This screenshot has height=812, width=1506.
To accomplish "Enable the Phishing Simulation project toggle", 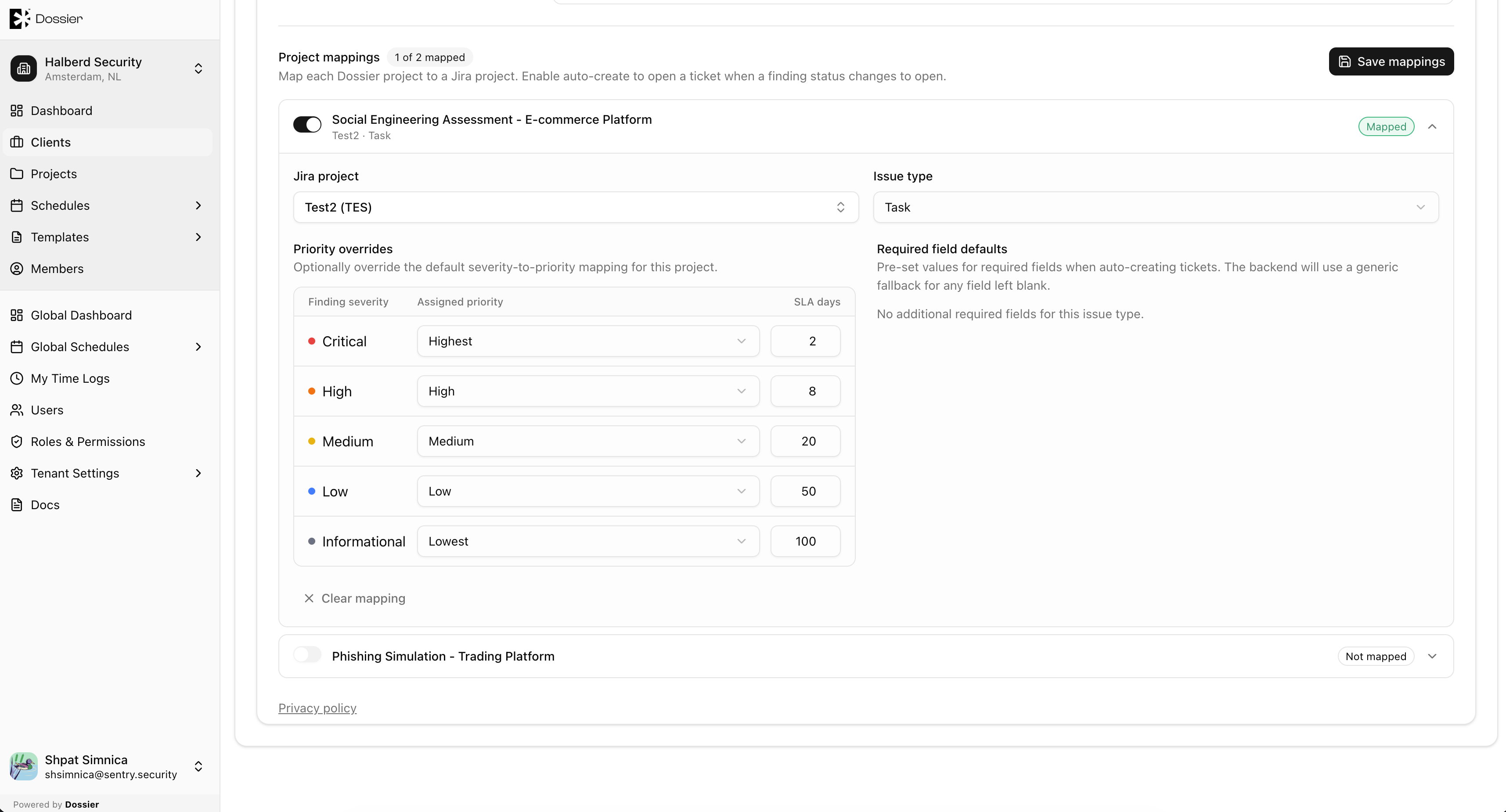I will pyautogui.click(x=307, y=655).
